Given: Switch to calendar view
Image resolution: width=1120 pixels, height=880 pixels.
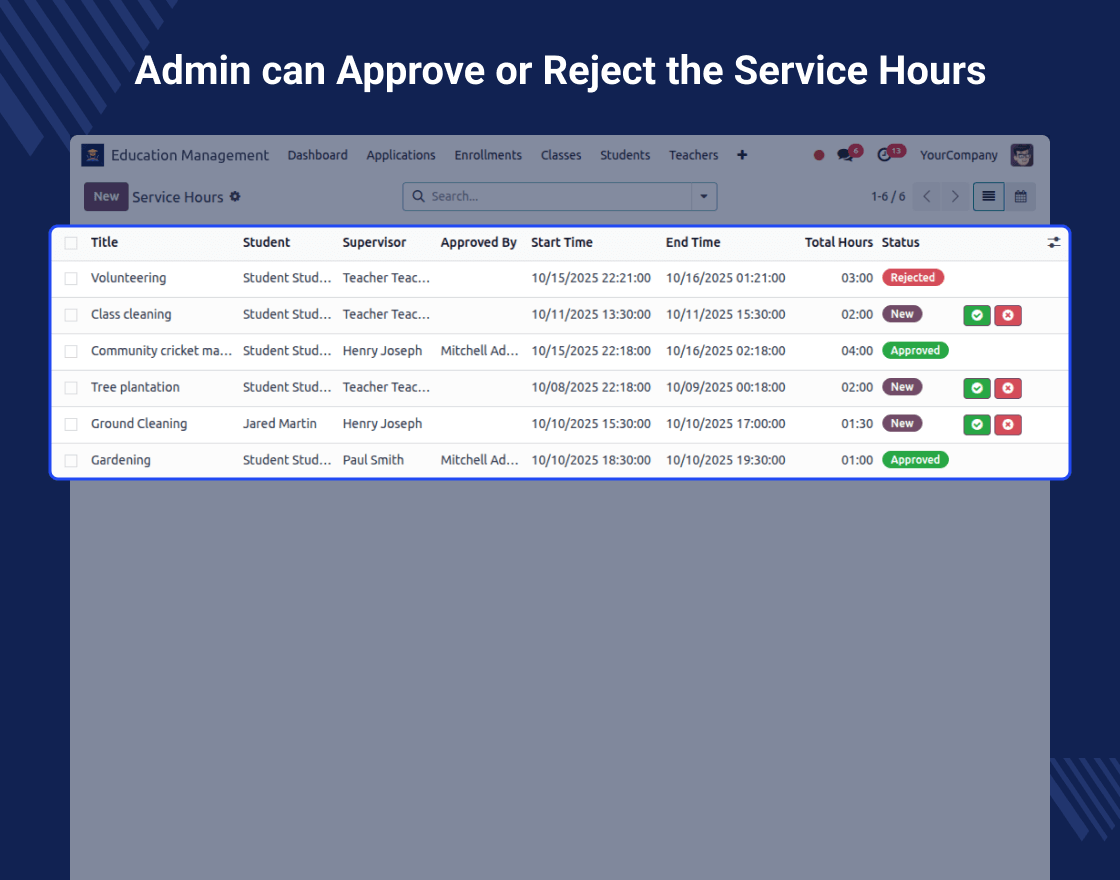Looking at the screenshot, I should (x=1021, y=196).
